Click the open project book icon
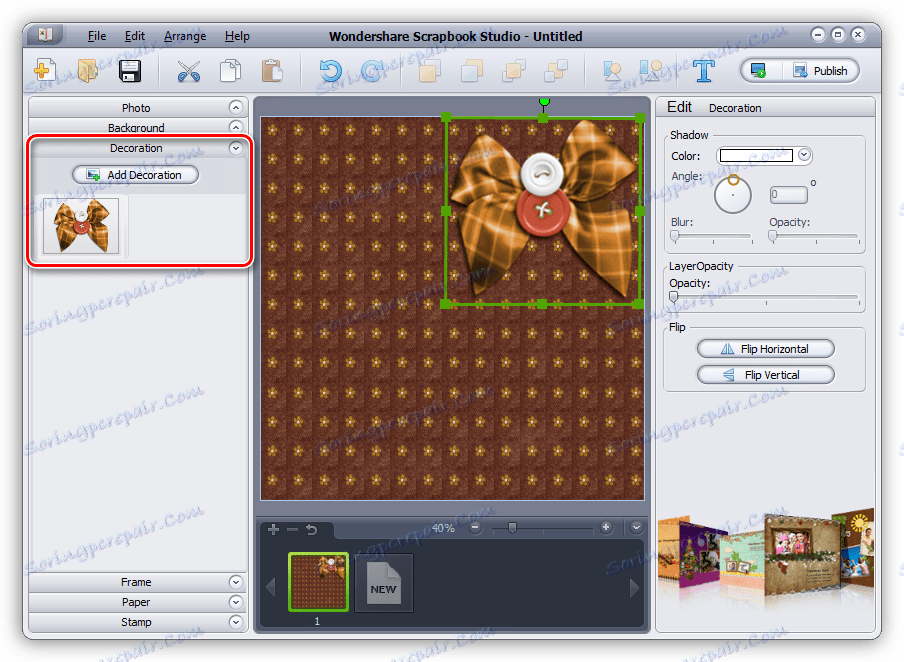Screen dimensions: 904x662 (x=88, y=71)
